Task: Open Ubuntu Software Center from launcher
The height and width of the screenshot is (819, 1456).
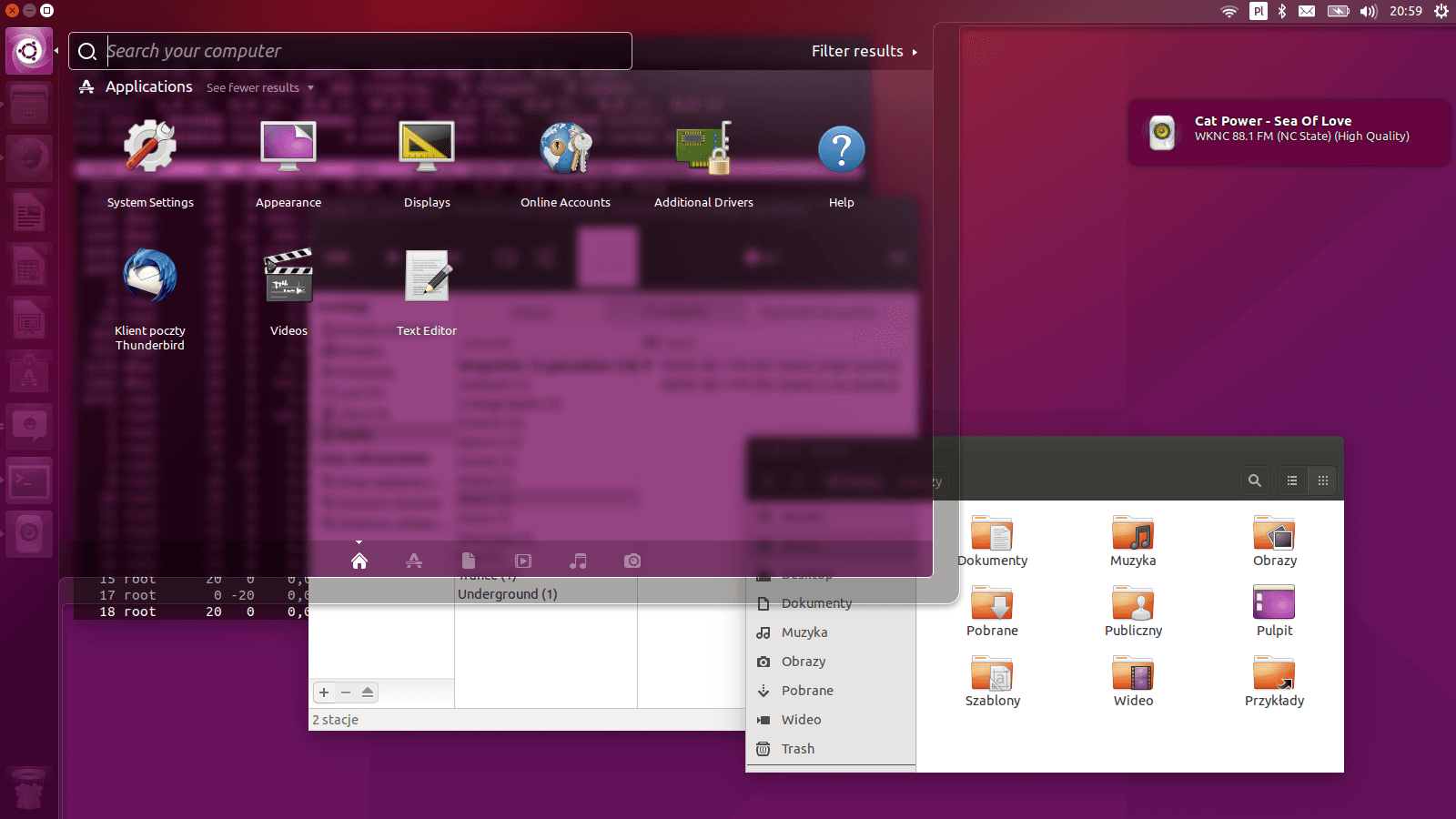Action: click(x=29, y=374)
